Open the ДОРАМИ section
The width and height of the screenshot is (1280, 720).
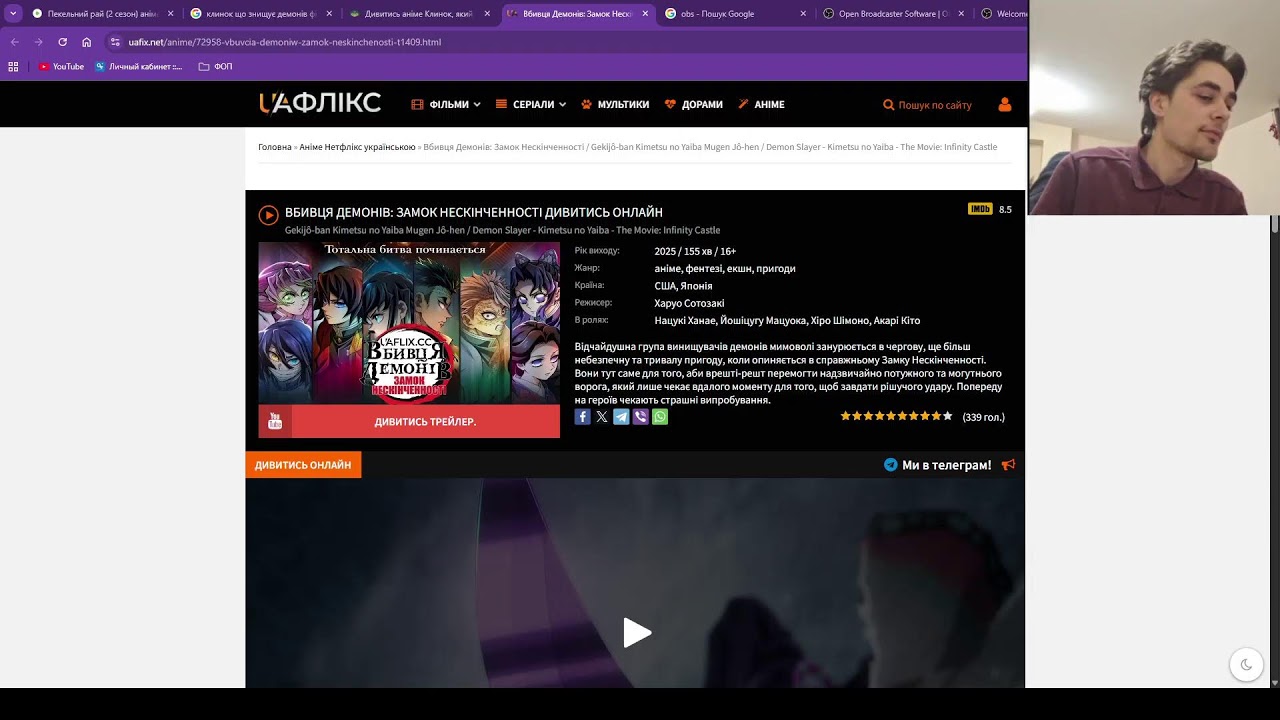pos(693,105)
